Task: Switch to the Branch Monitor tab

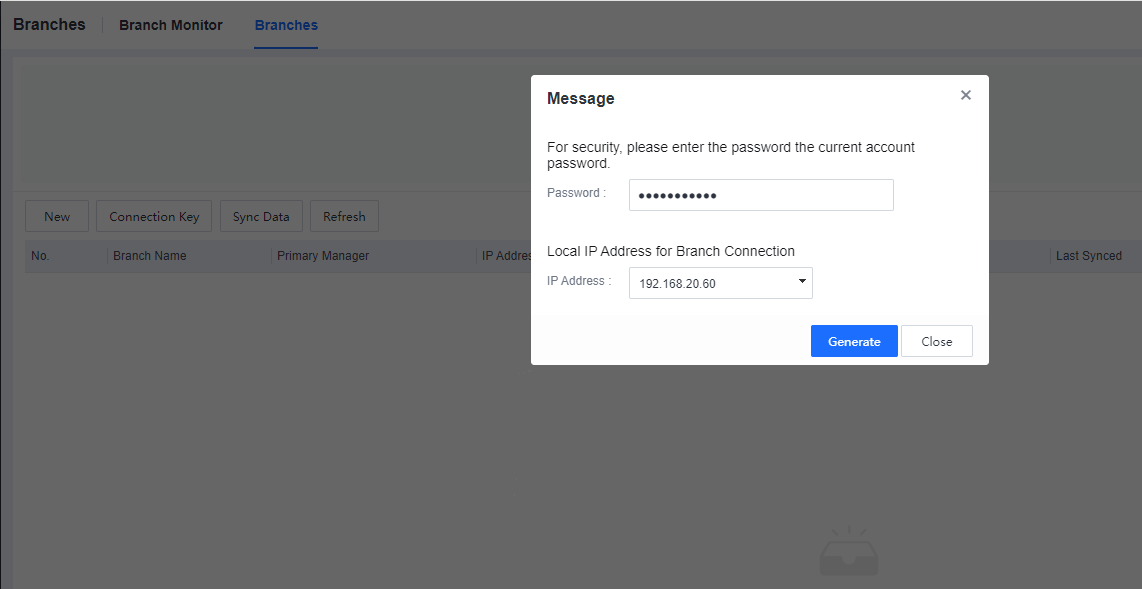Action: pos(171,25)
